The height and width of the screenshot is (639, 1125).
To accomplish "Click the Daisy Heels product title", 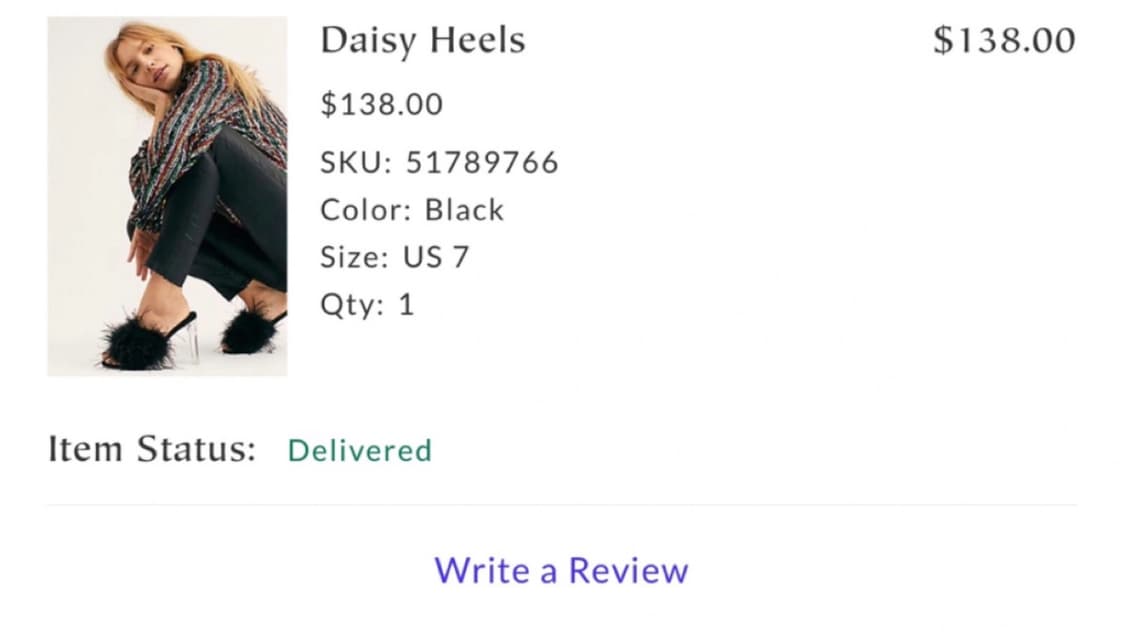I will (x=422, y=41).
